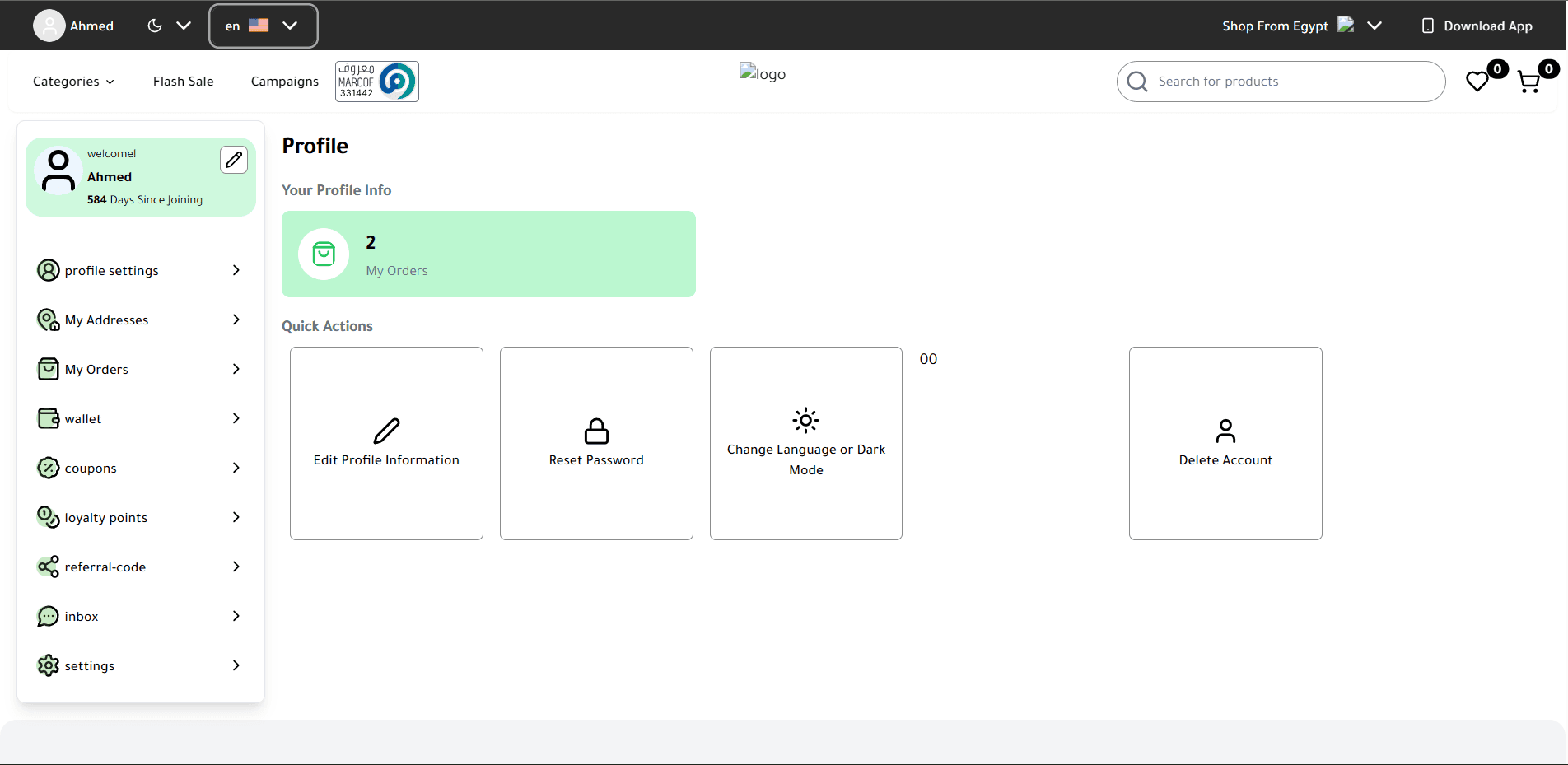Viewport: 1568px width, 765px height.
Task: Expand the Categories dropdown
Action: coord(73,82)
